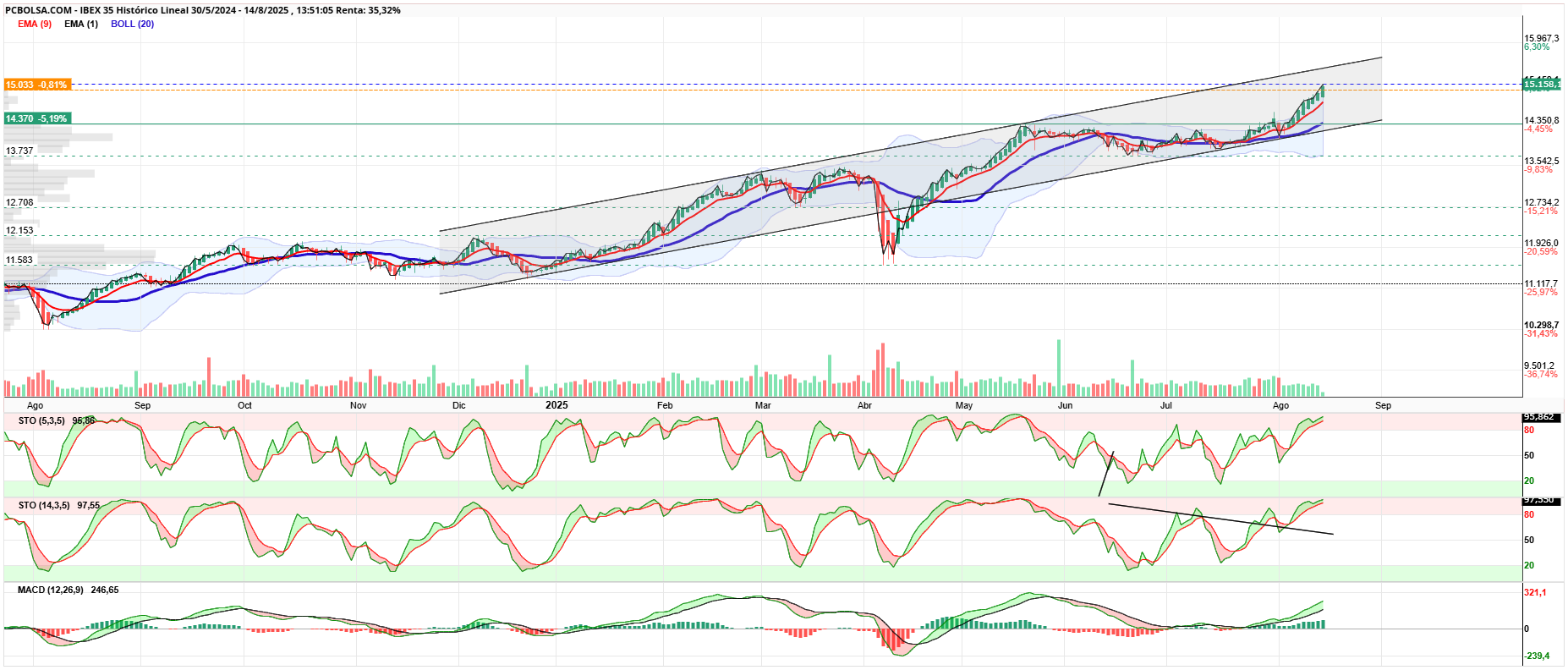Click the Nov month label
The width and height of the screenshot is (1568, 670).
(x=359, y=405)
